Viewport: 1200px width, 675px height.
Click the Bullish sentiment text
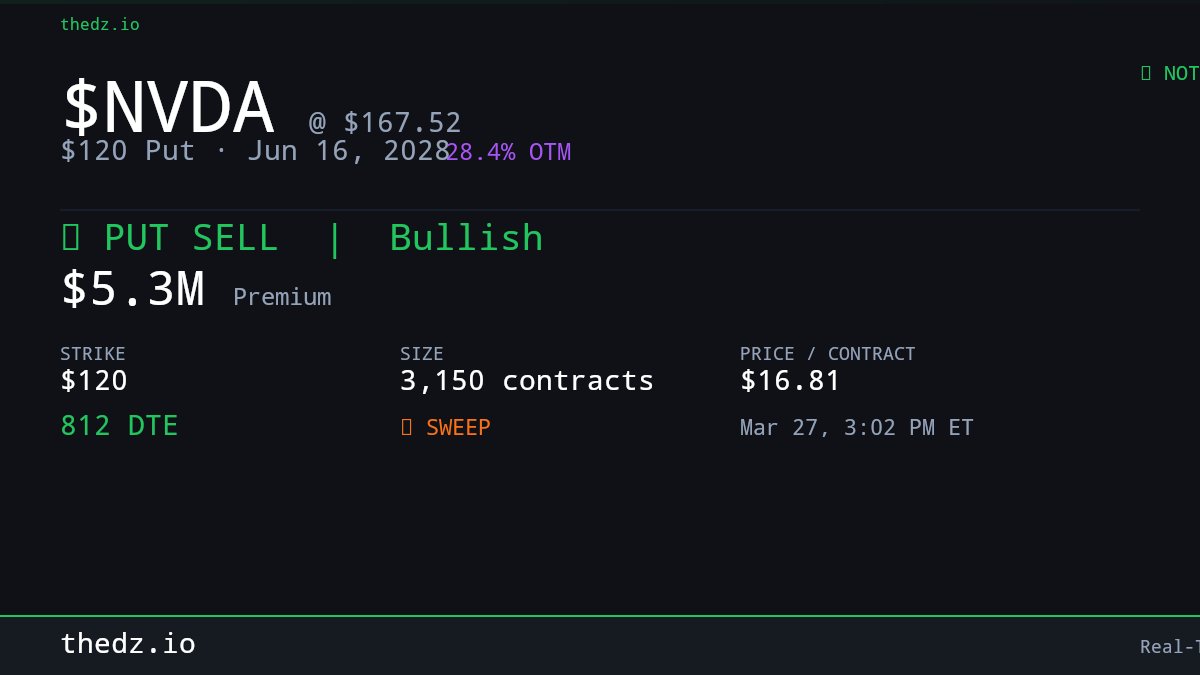coord(466,238)
